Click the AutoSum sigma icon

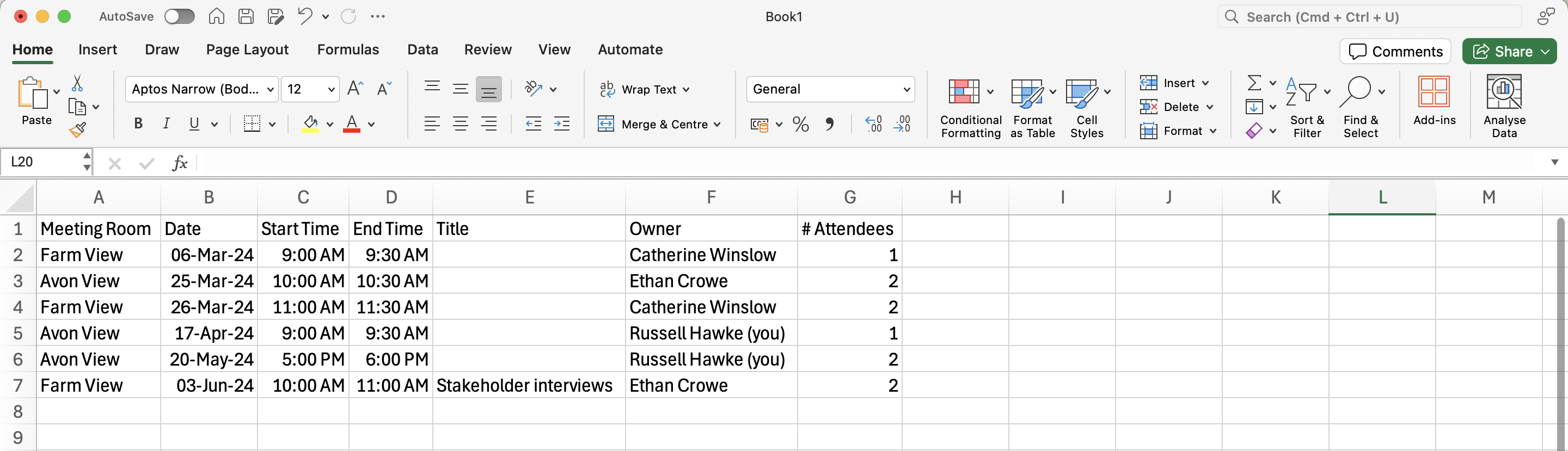[1254, 82]
